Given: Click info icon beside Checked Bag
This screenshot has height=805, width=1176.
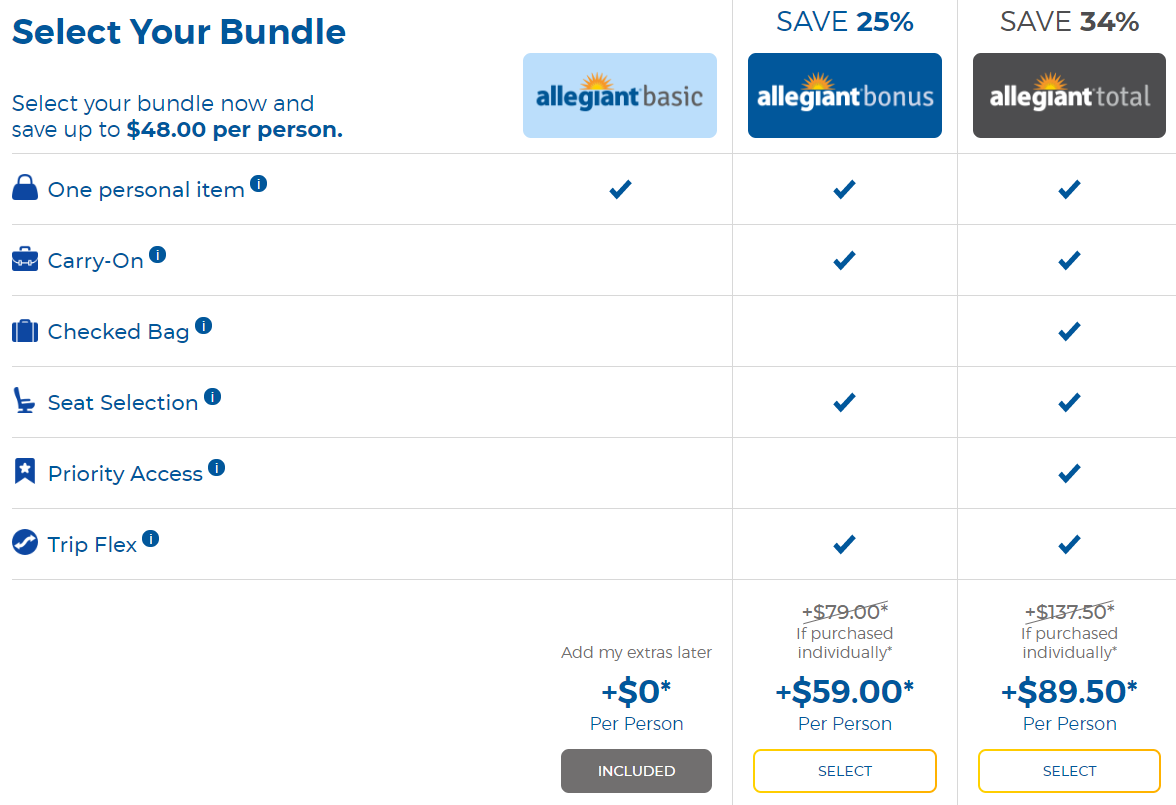Looking at the screenshot, I should (204, 326).
